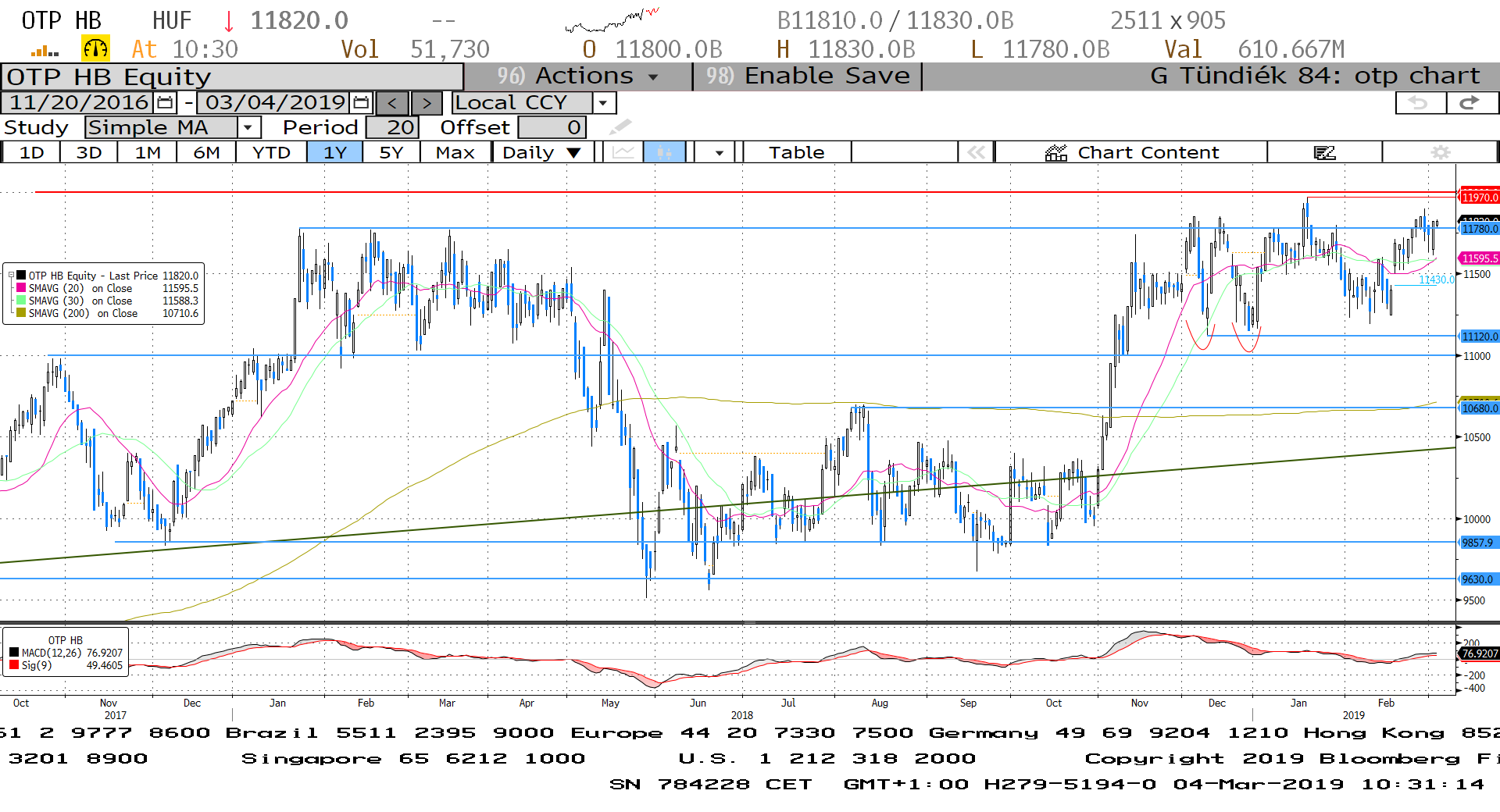Open the Chart Content panel

[x=1131, y=152]
